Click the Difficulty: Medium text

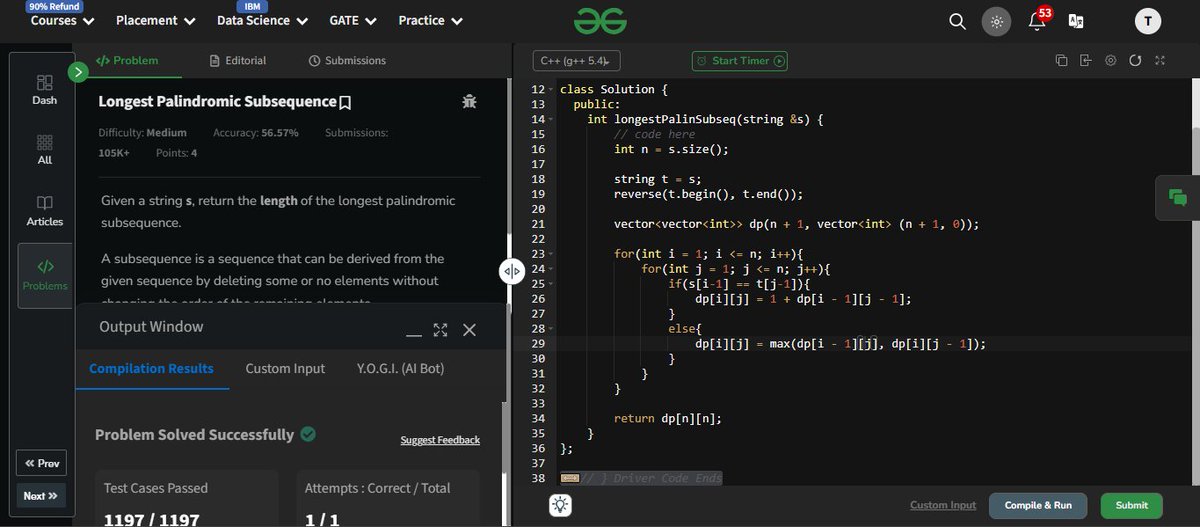[142, 132]
